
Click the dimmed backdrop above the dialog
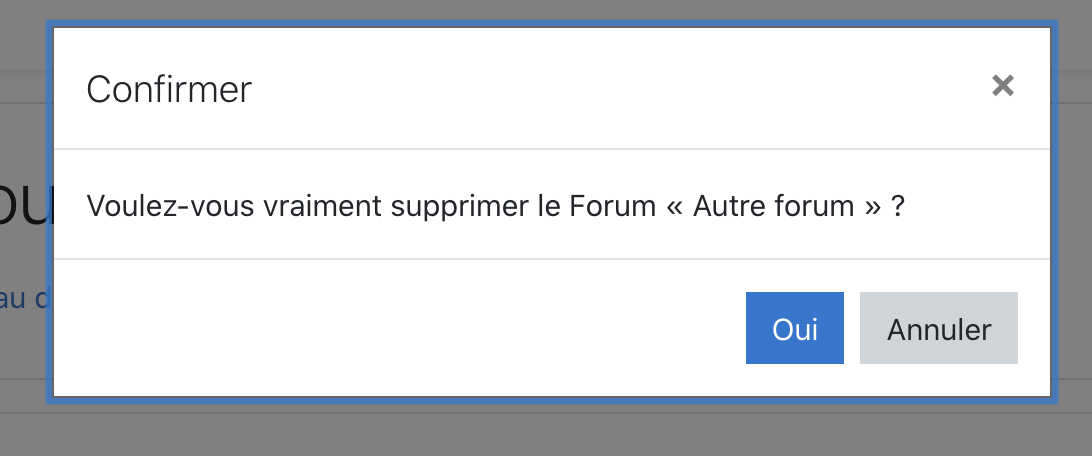(x=546, y=10)
